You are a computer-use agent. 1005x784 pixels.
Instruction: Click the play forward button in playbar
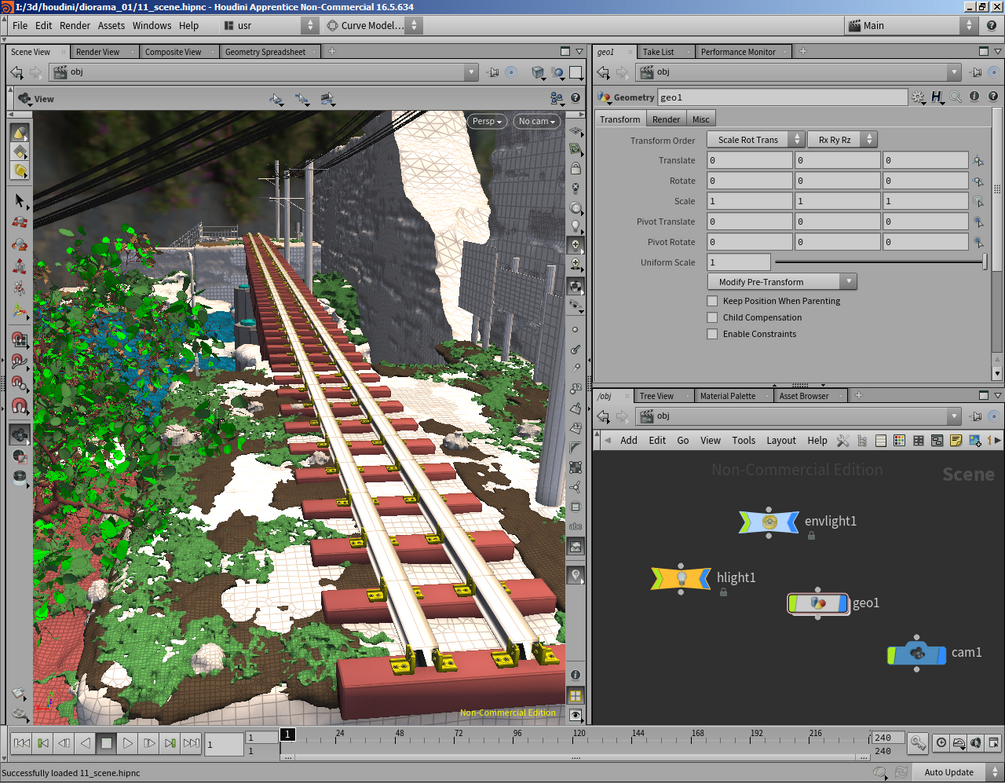coord(128,744)
